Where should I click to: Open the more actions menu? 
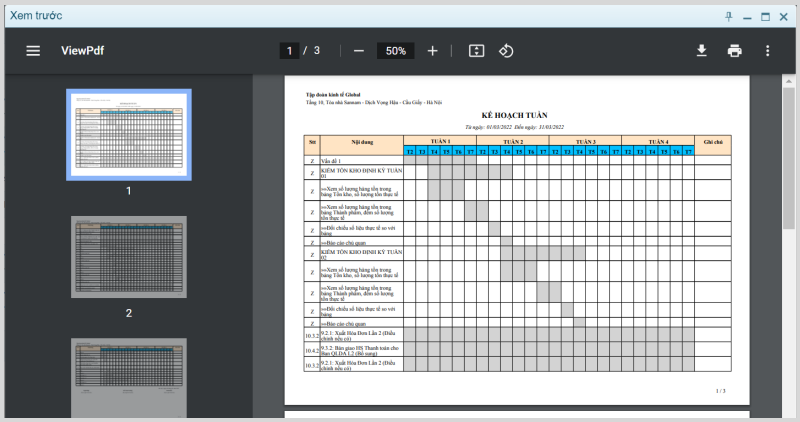pyautogui.click(x=767, y=51)
